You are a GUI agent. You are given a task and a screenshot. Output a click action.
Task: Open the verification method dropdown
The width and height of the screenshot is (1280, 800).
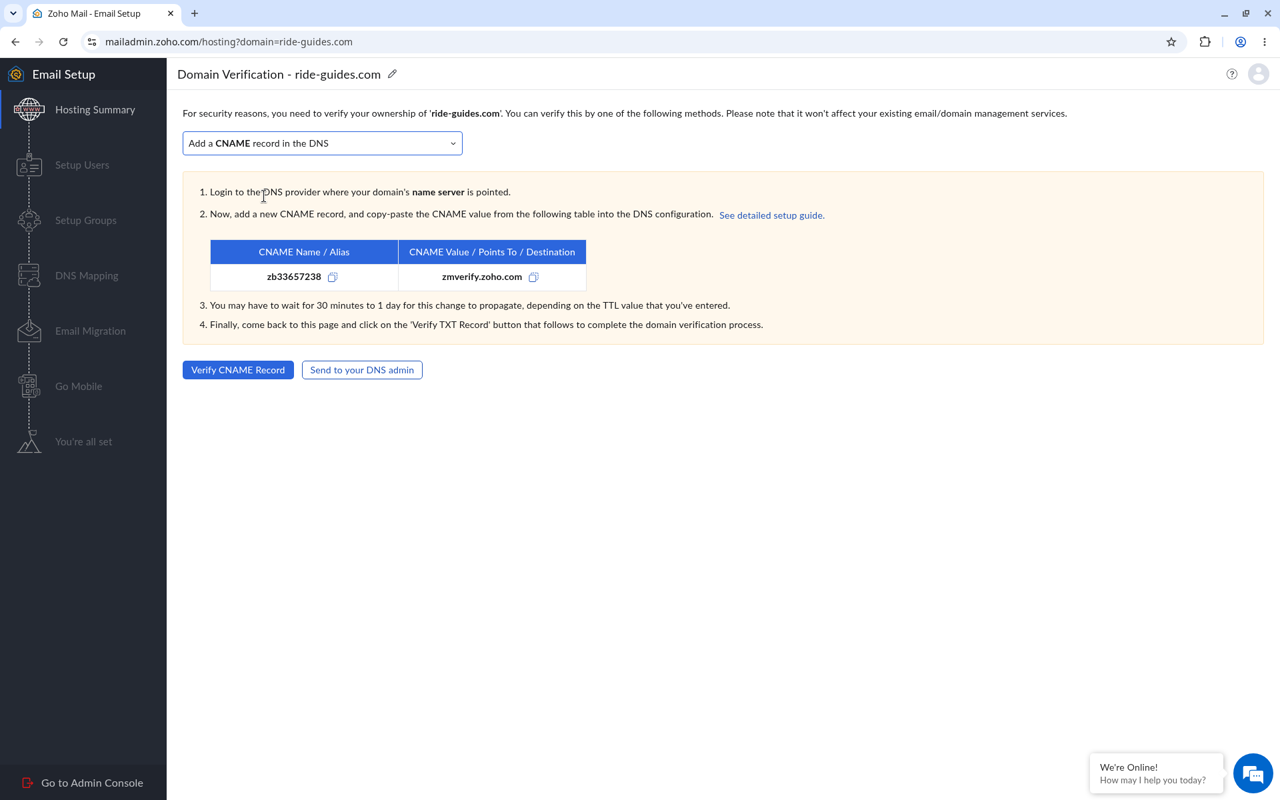click(322, 143)
